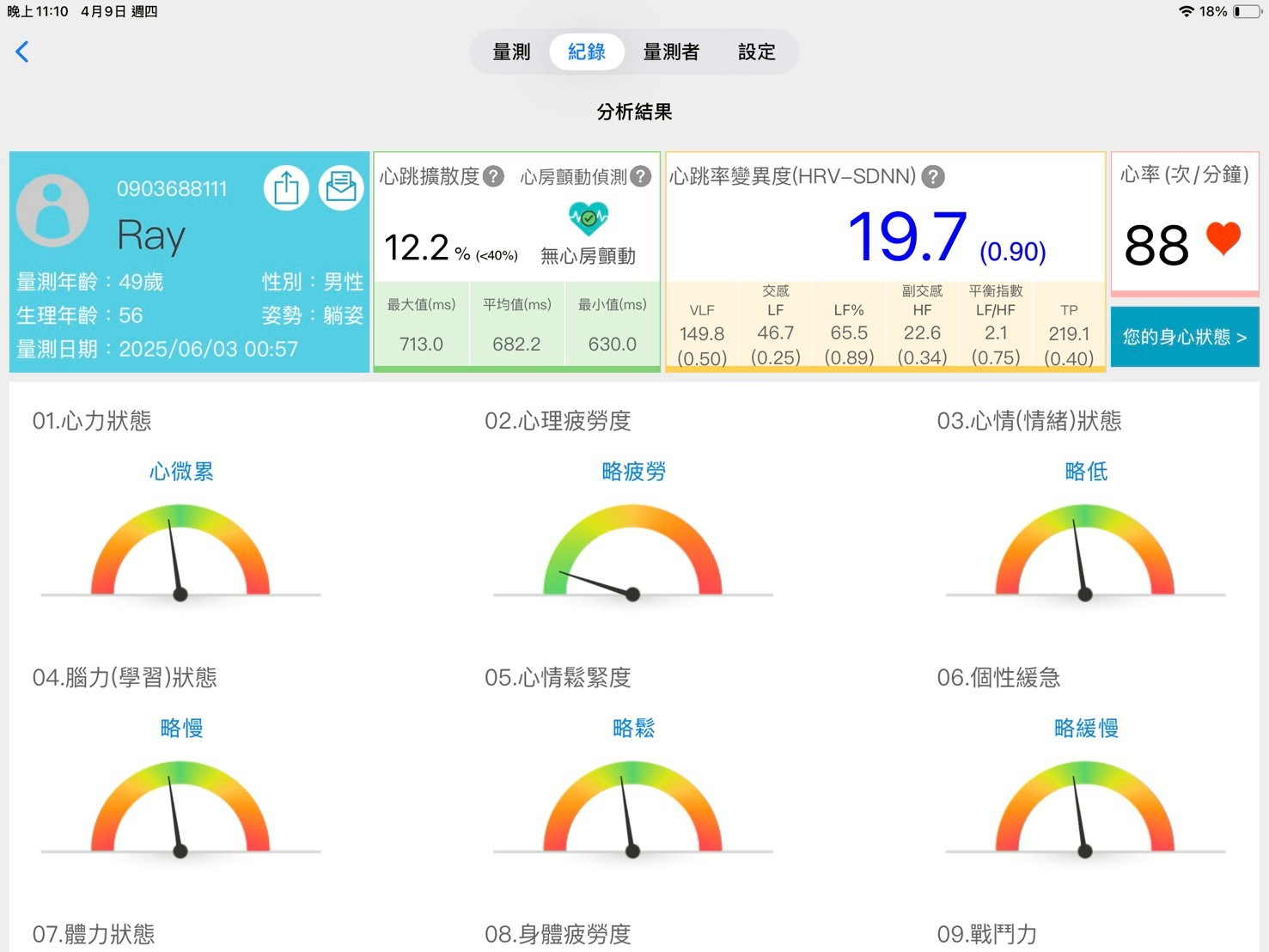Tap the 06.個性緩急 gauge
The width and height of the screenshot is (1269, 952).
(x=1085, y=811)
